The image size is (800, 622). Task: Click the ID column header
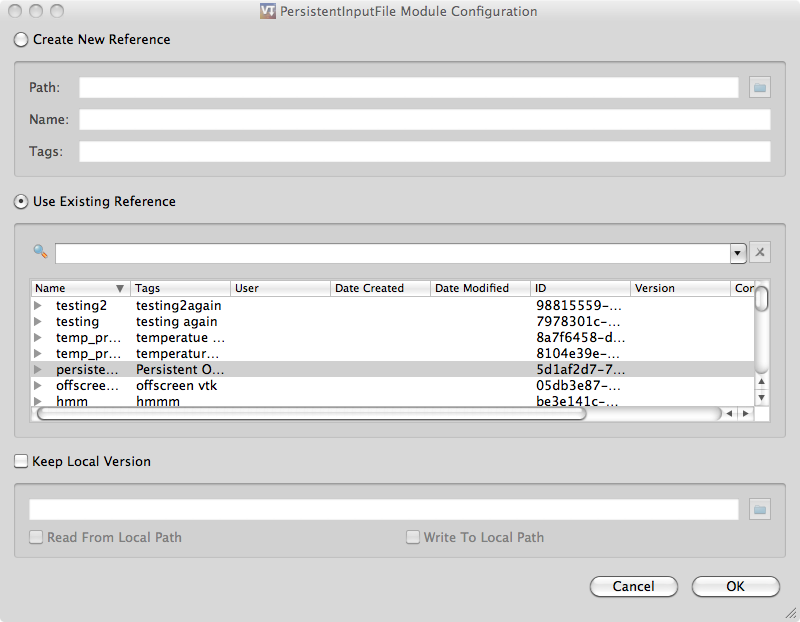[580, 288]
